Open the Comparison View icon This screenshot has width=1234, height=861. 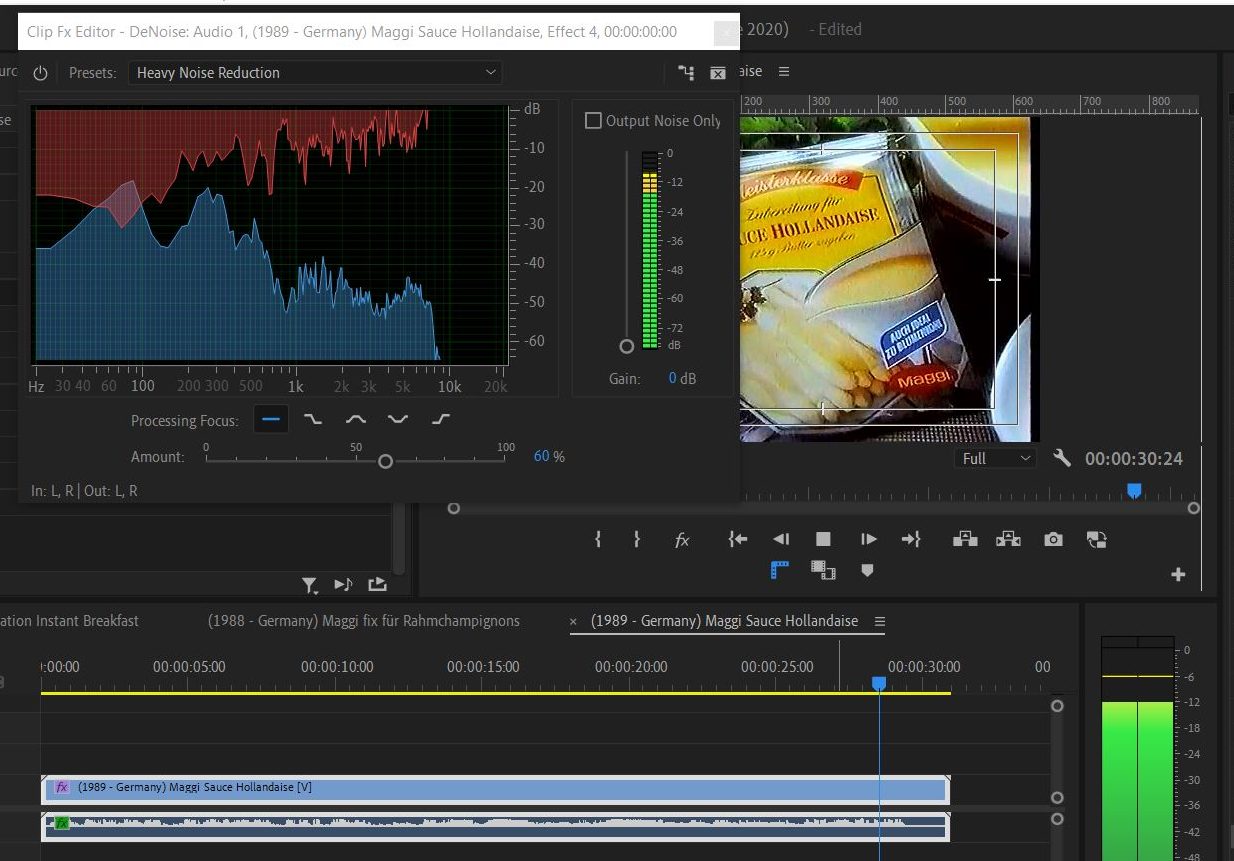click(1097, 539)
